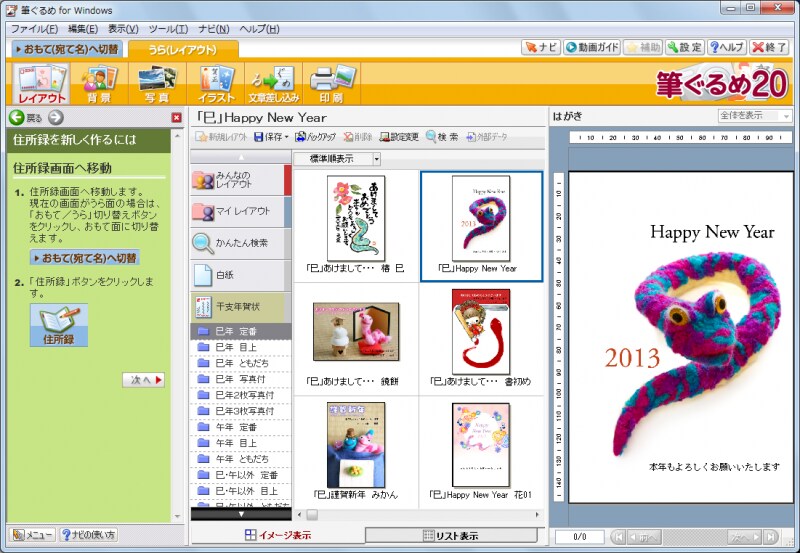800x553 pixels.
Task: Switch to リスト表示 list view
Action: pos(450,536)
